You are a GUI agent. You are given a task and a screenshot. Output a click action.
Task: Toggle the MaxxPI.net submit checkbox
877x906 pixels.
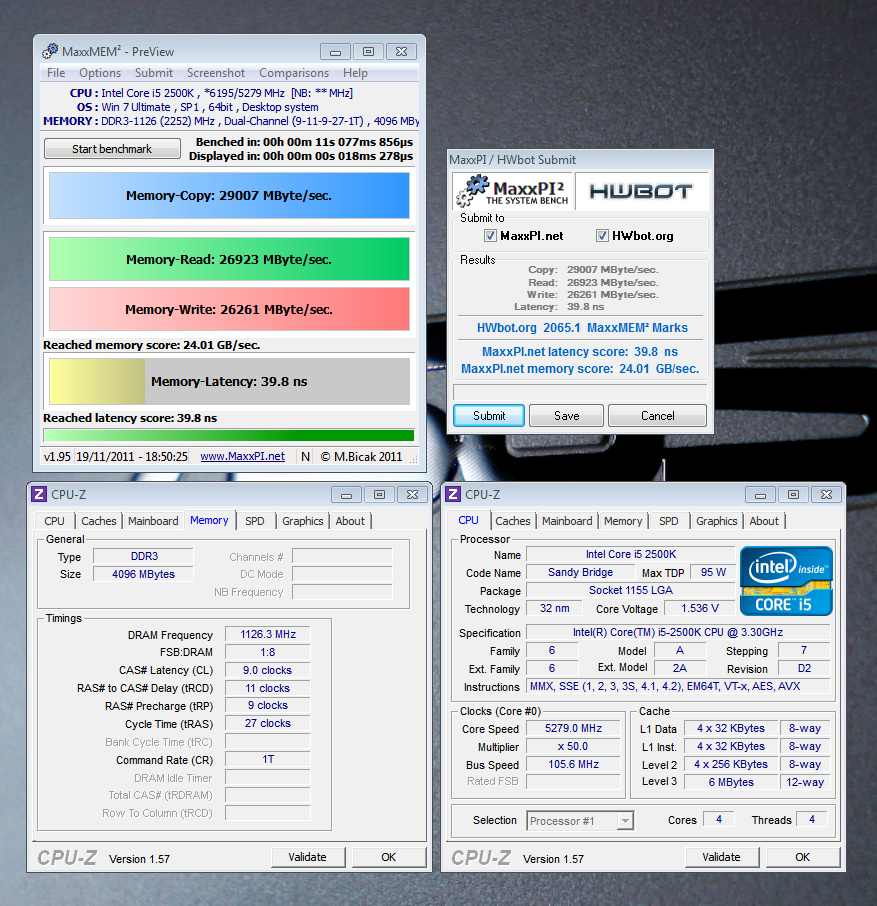click(x=490, y=236)
